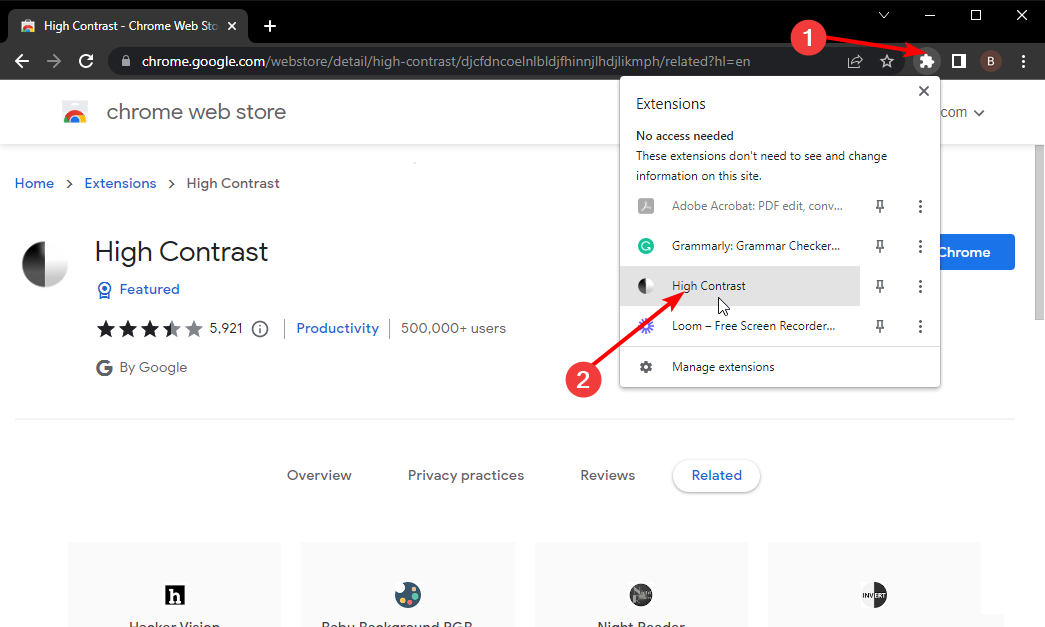Image resolution: width=1045 pixels, height=627 pixels.
Task: Close the Extensions popup
Action: pos(924,91)
